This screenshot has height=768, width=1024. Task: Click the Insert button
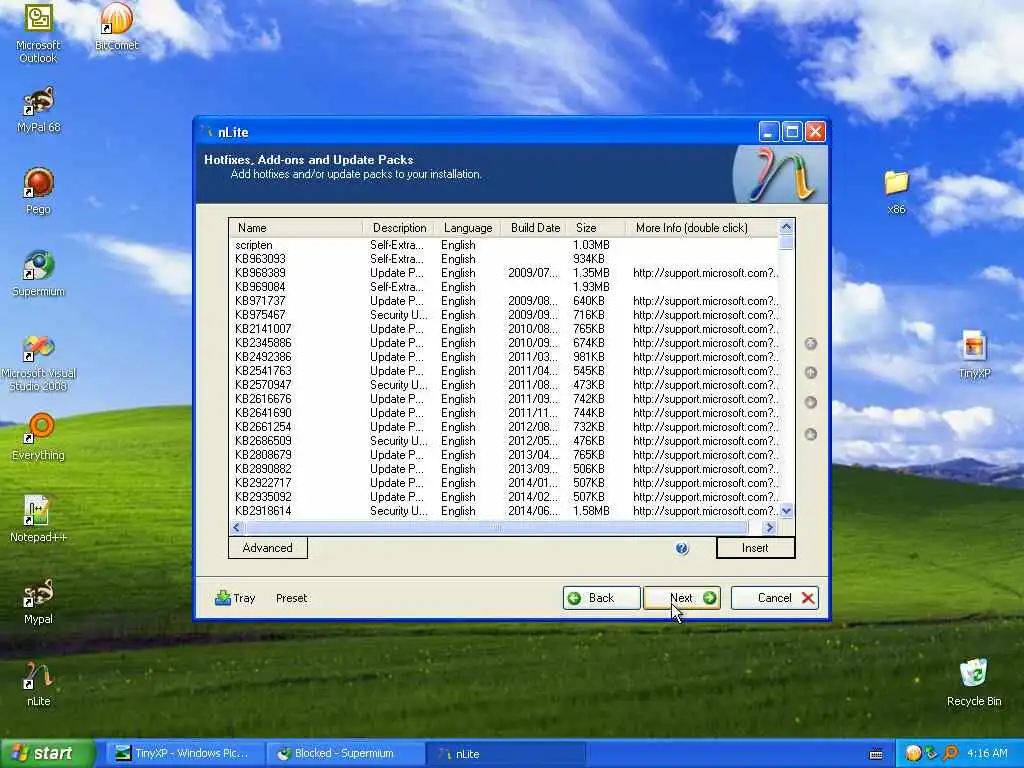pos(755,548)
